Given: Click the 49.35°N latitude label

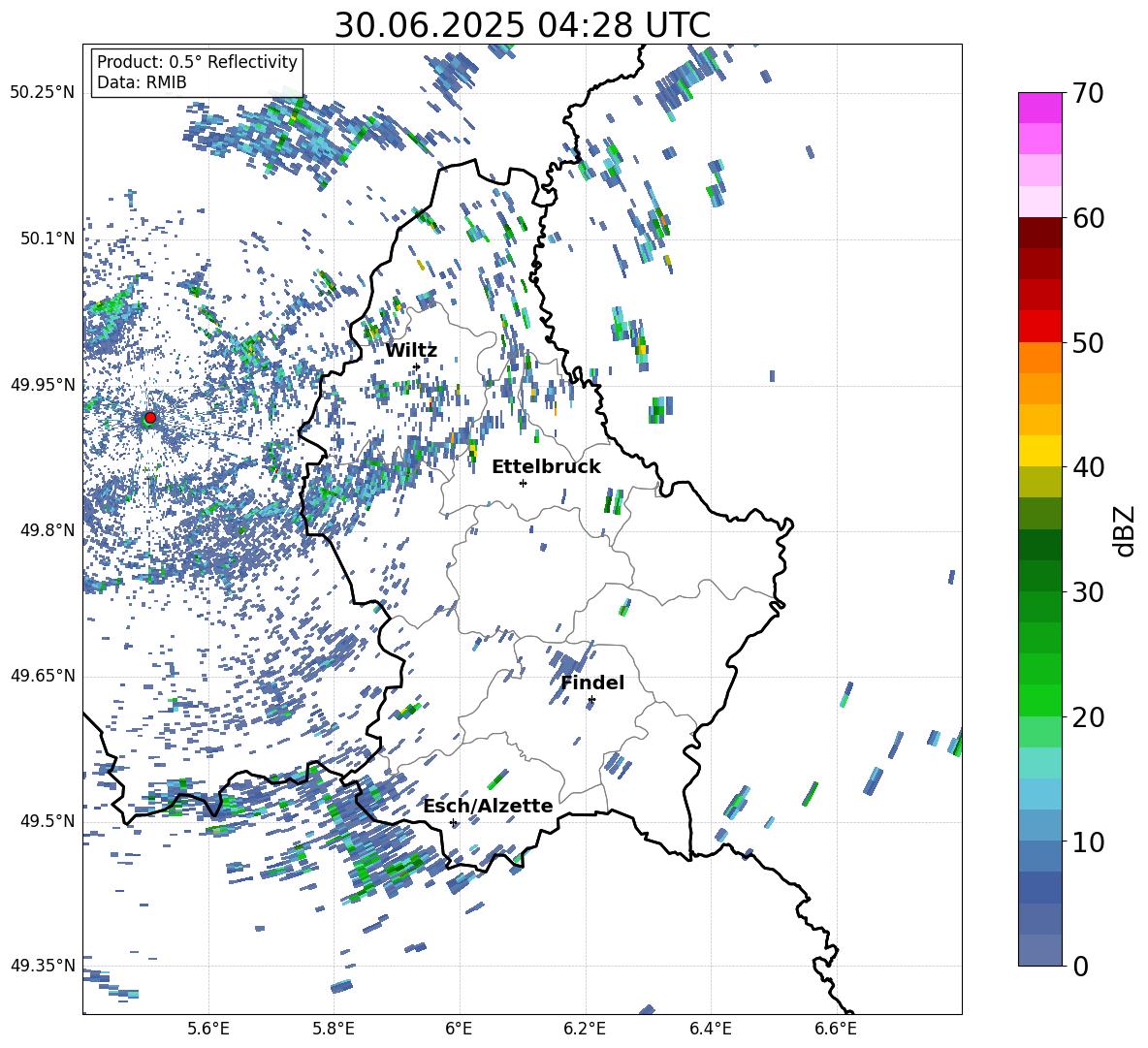Looking at the screenshot, I should [x=43, y=966].
